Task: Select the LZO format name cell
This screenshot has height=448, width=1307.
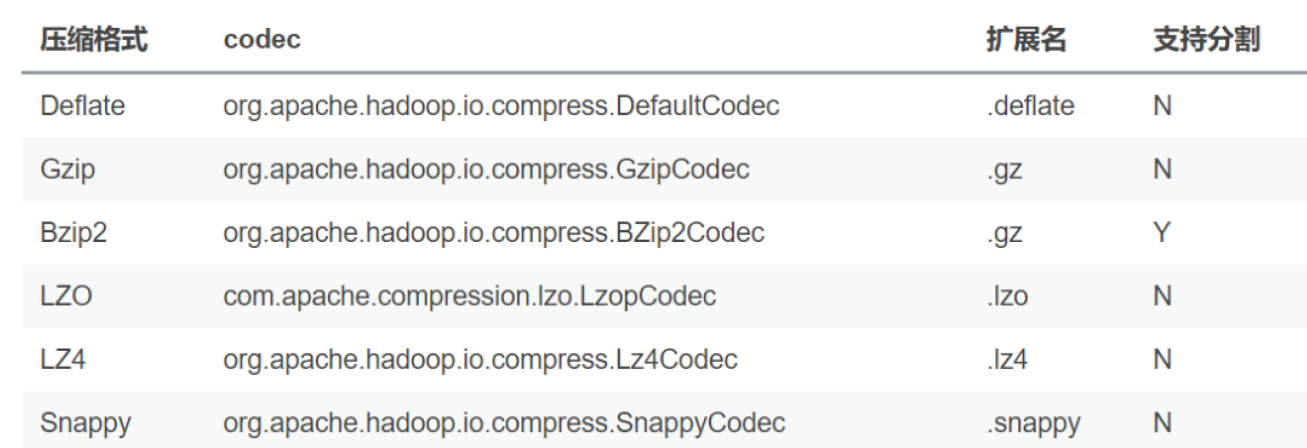Action: tap(67, 296)
